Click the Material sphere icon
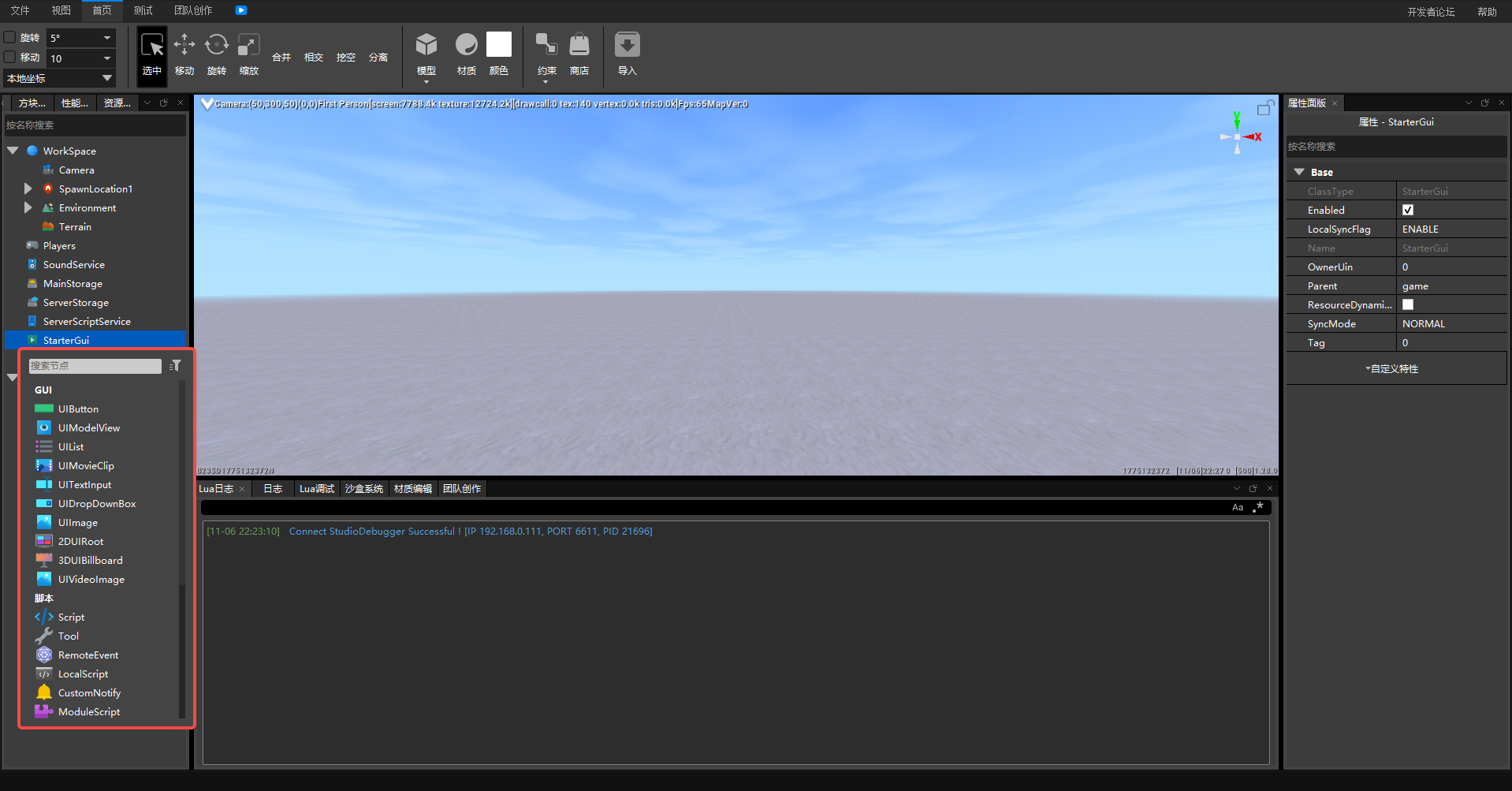 point(467,45)
